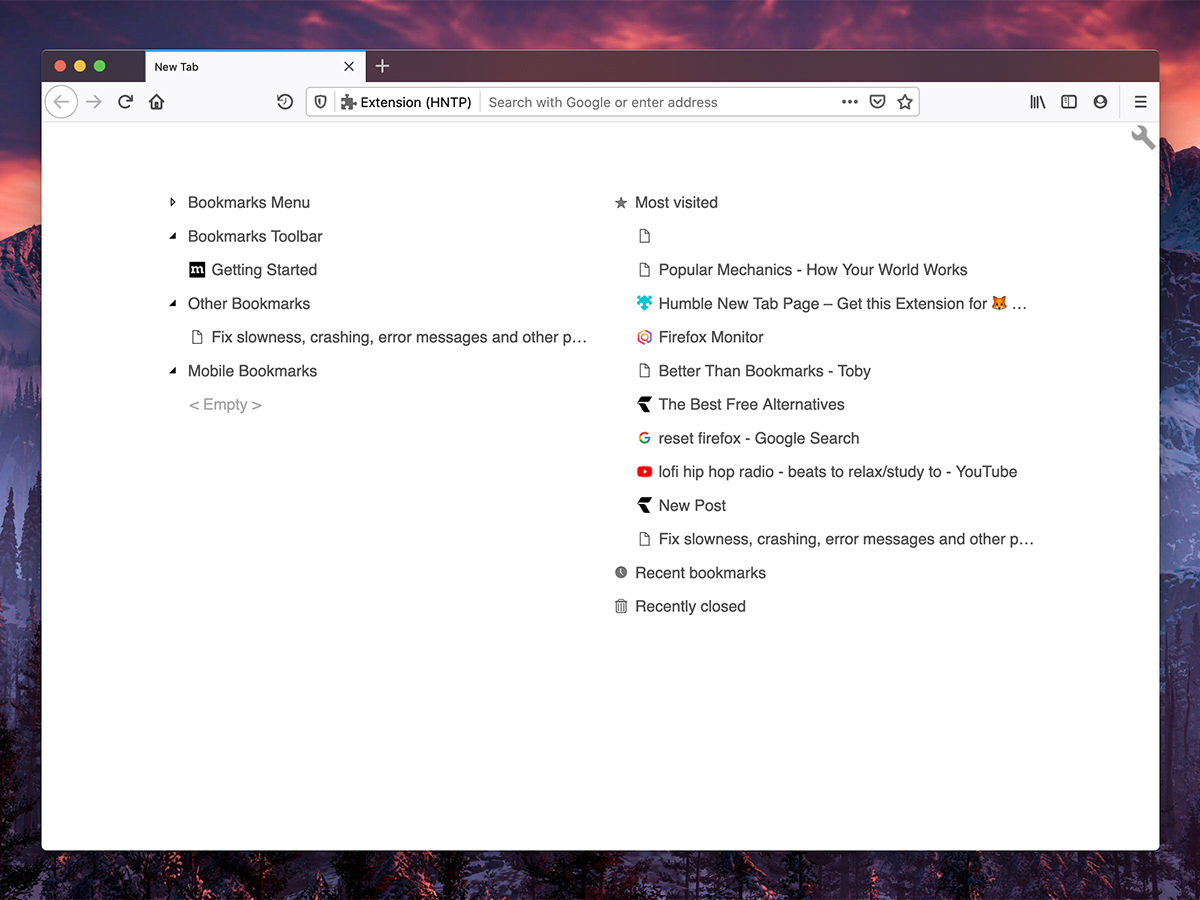Open the extension wrench settings icon
The height and width of the screenshot is (900, 1200).
tap(1142, 137)
